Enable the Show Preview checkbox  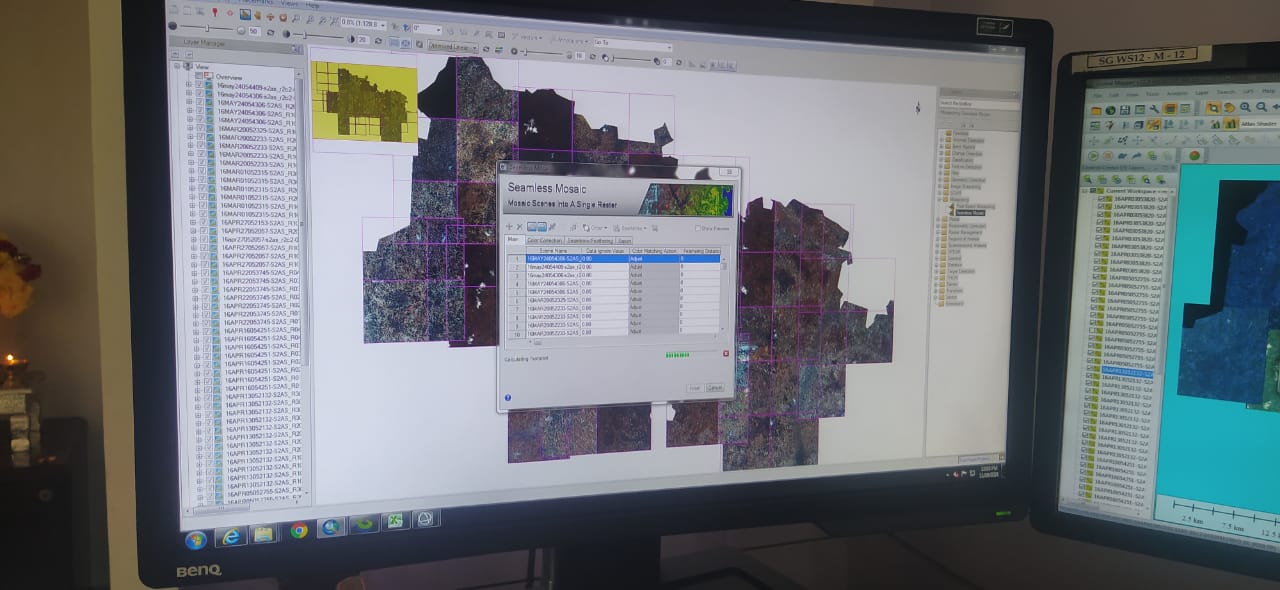(x=698, y=228)
